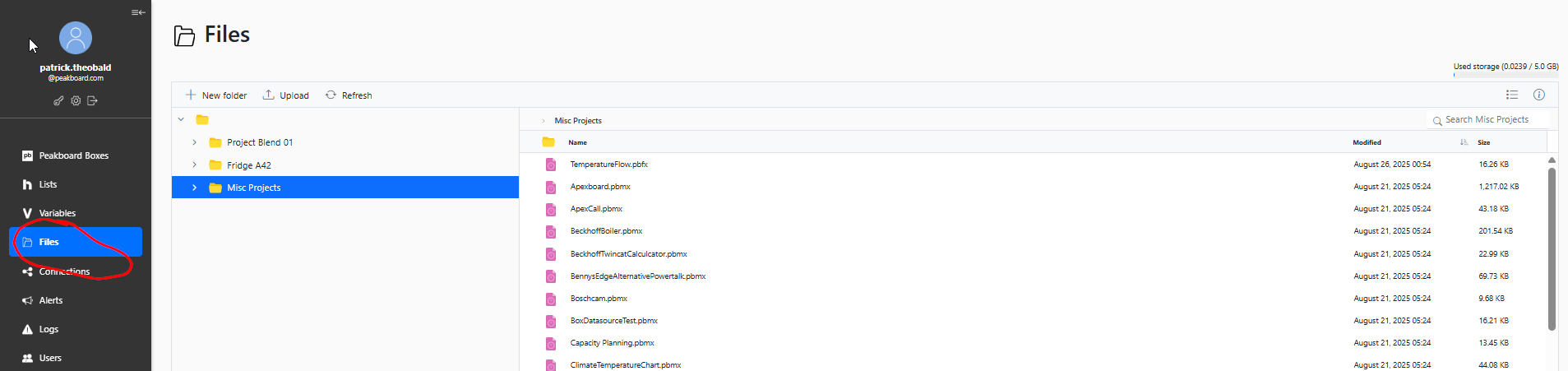Screen dimensions: 1568x371
Task: Click the scrollbar up arrow
Action: click(1552, 160)
